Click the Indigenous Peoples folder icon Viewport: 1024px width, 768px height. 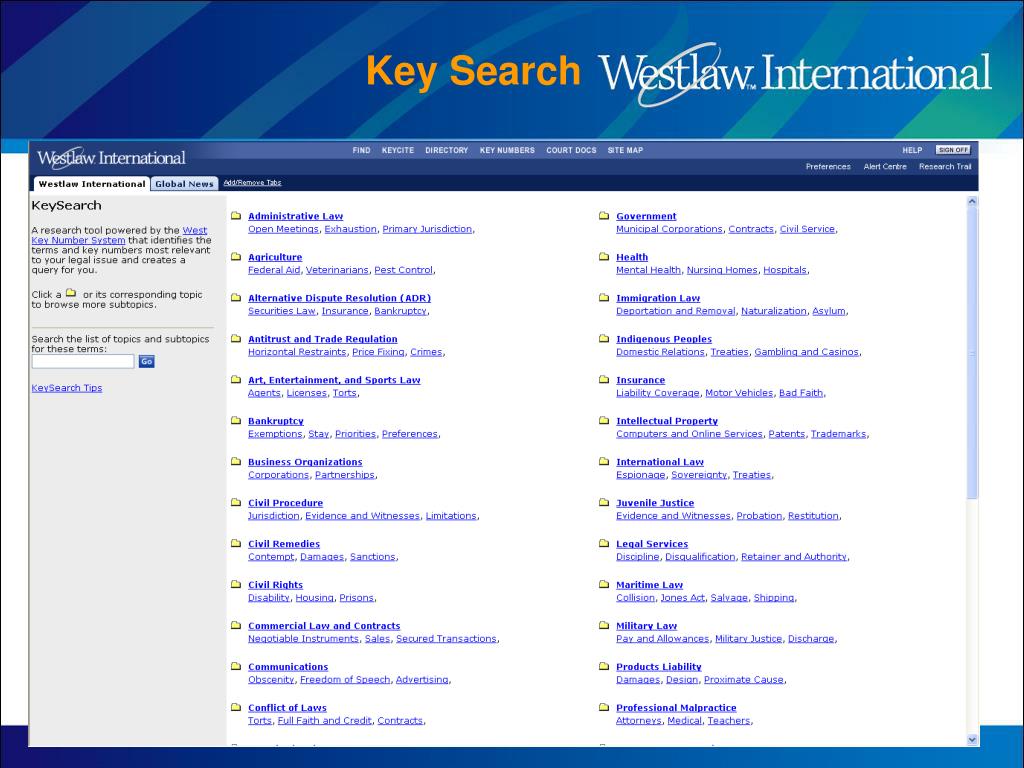pyautogui.click(x=604, y=338)
